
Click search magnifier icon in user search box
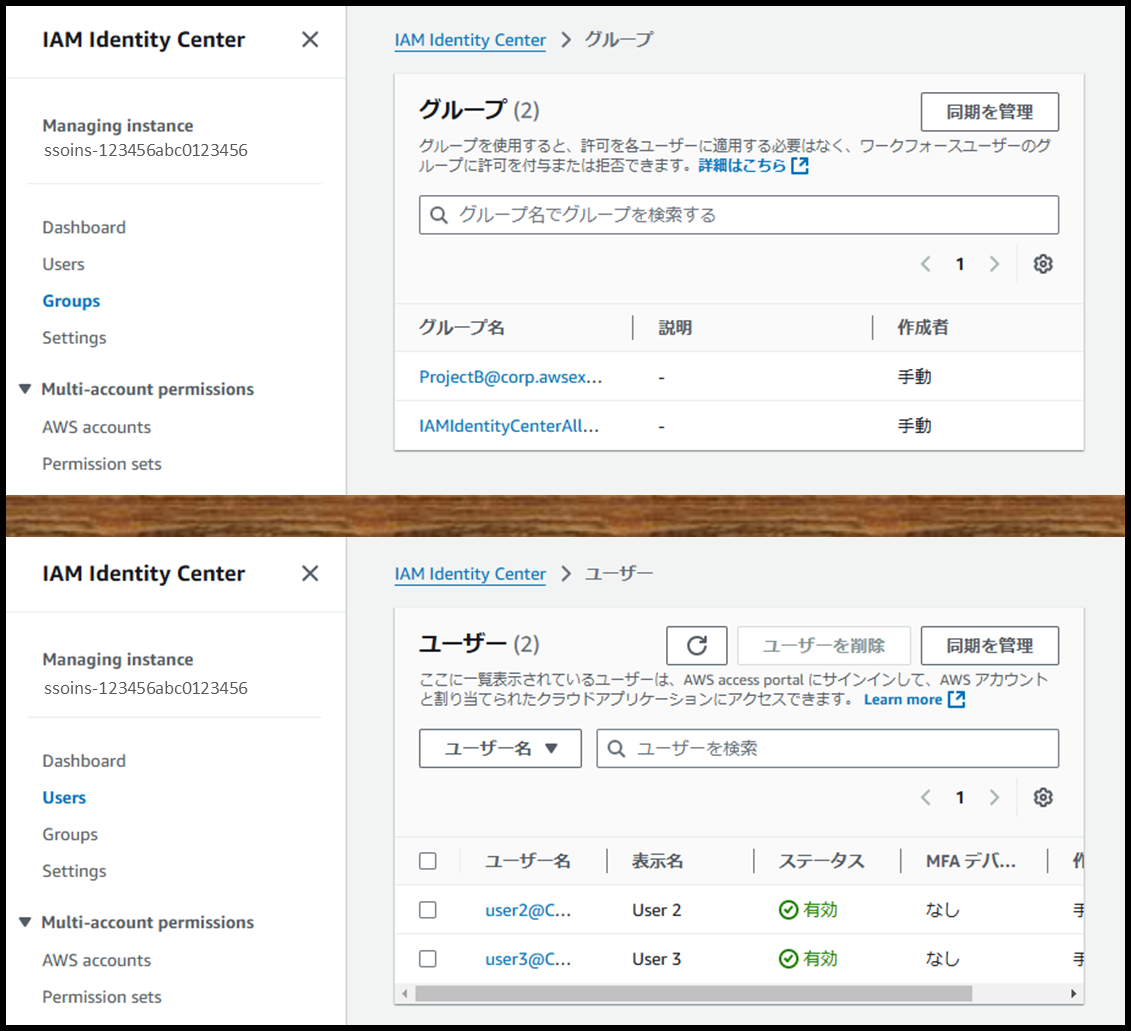tap(616, 748)
